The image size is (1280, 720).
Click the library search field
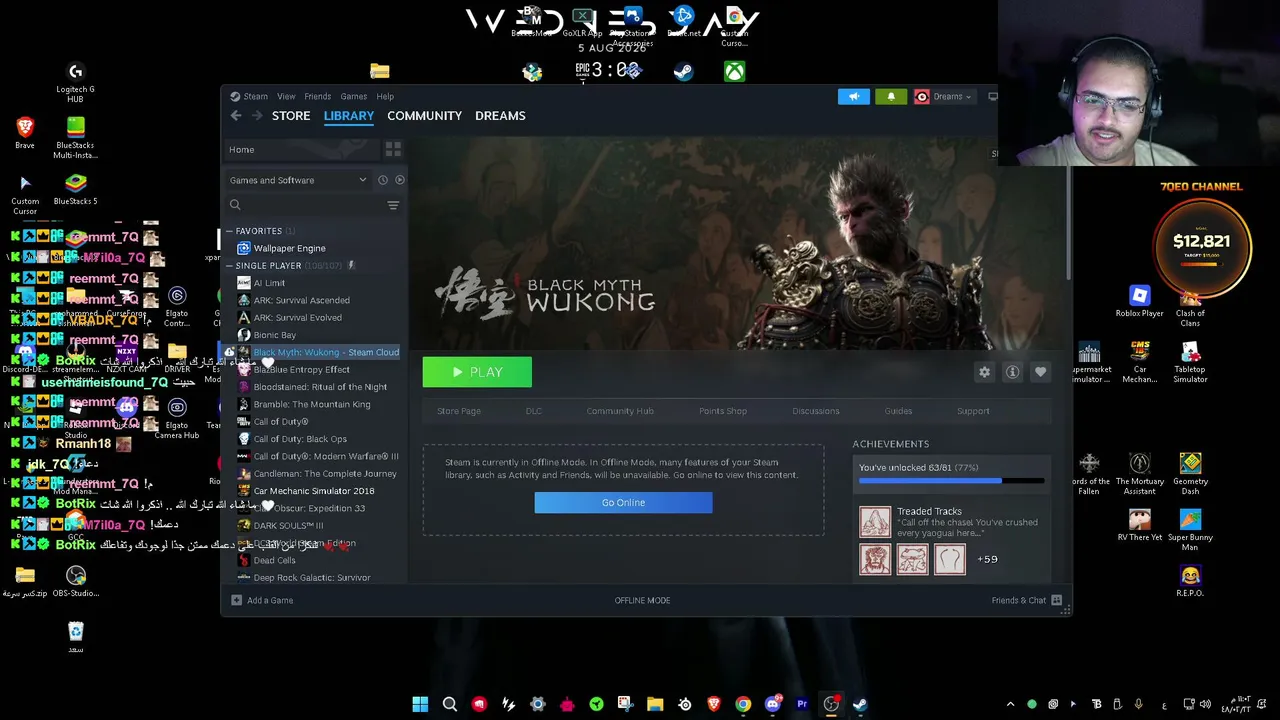pyautogui.click(x=305, y=205)
